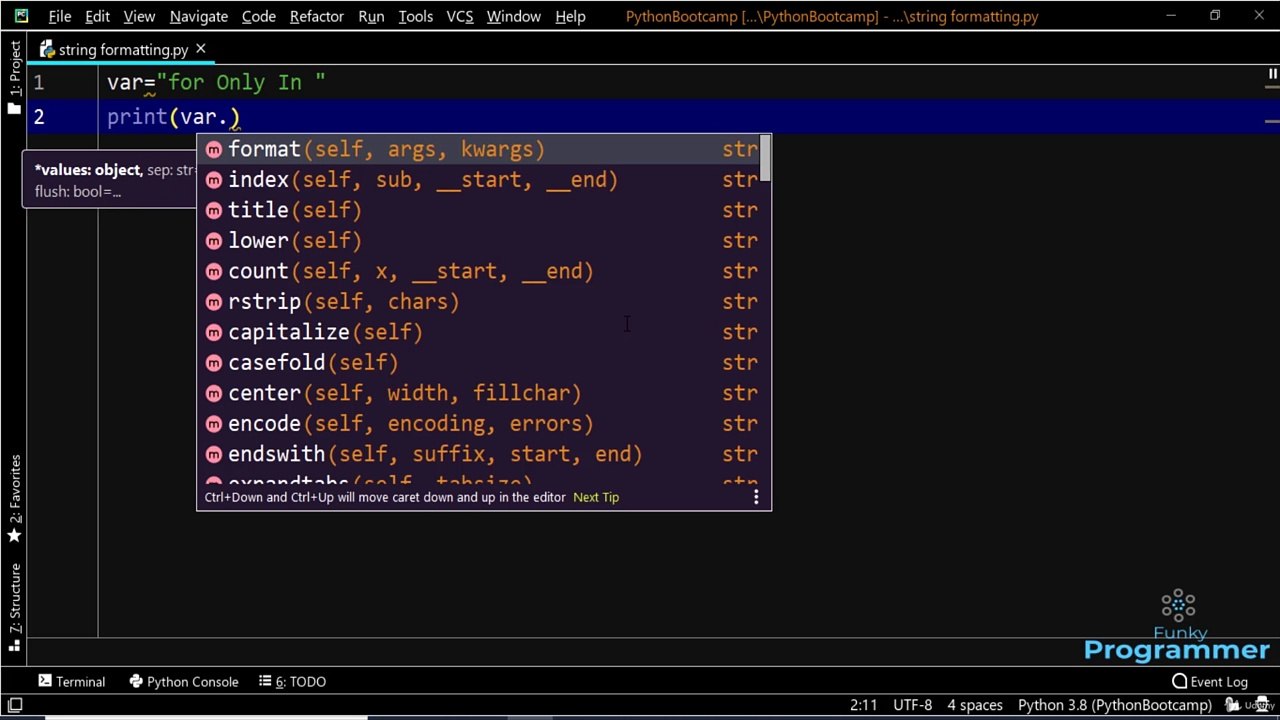Screen dimensions: 1280x720
Task: Click method icon beside lower suggestion
Action: [x=213, y=241]
